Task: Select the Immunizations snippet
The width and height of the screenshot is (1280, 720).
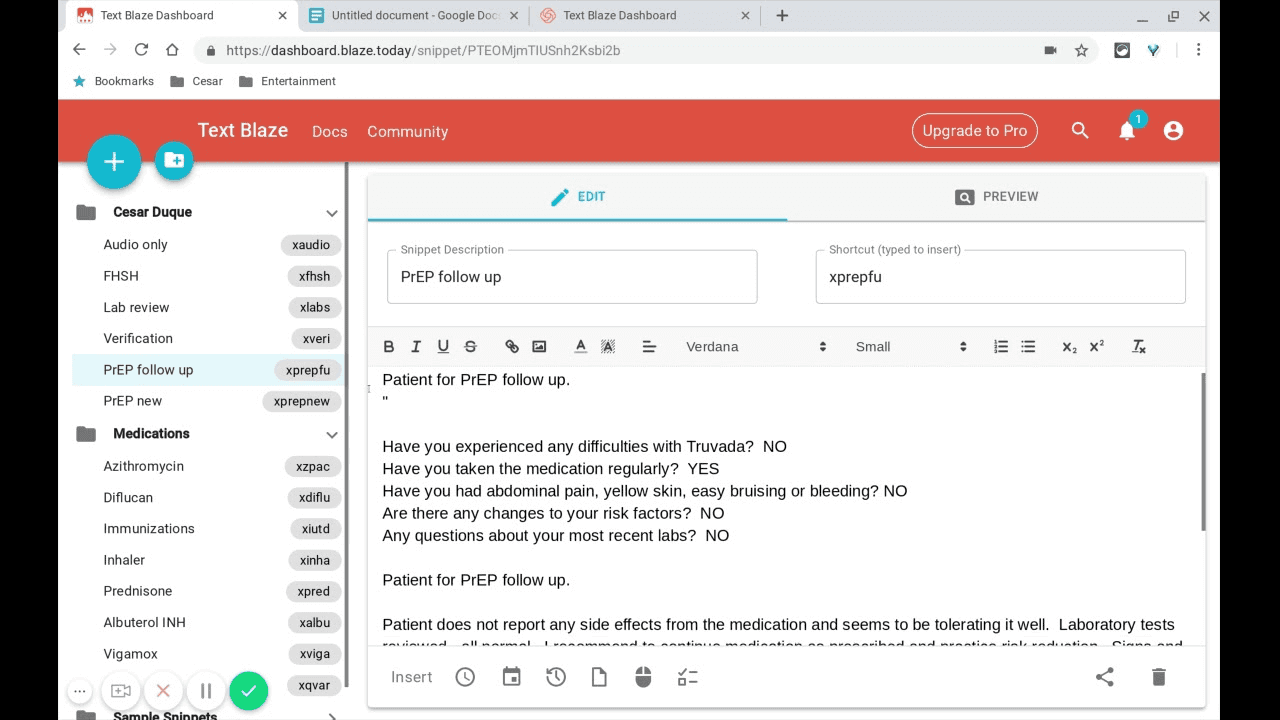Action: pyautogui.click(x=208, y=528)
